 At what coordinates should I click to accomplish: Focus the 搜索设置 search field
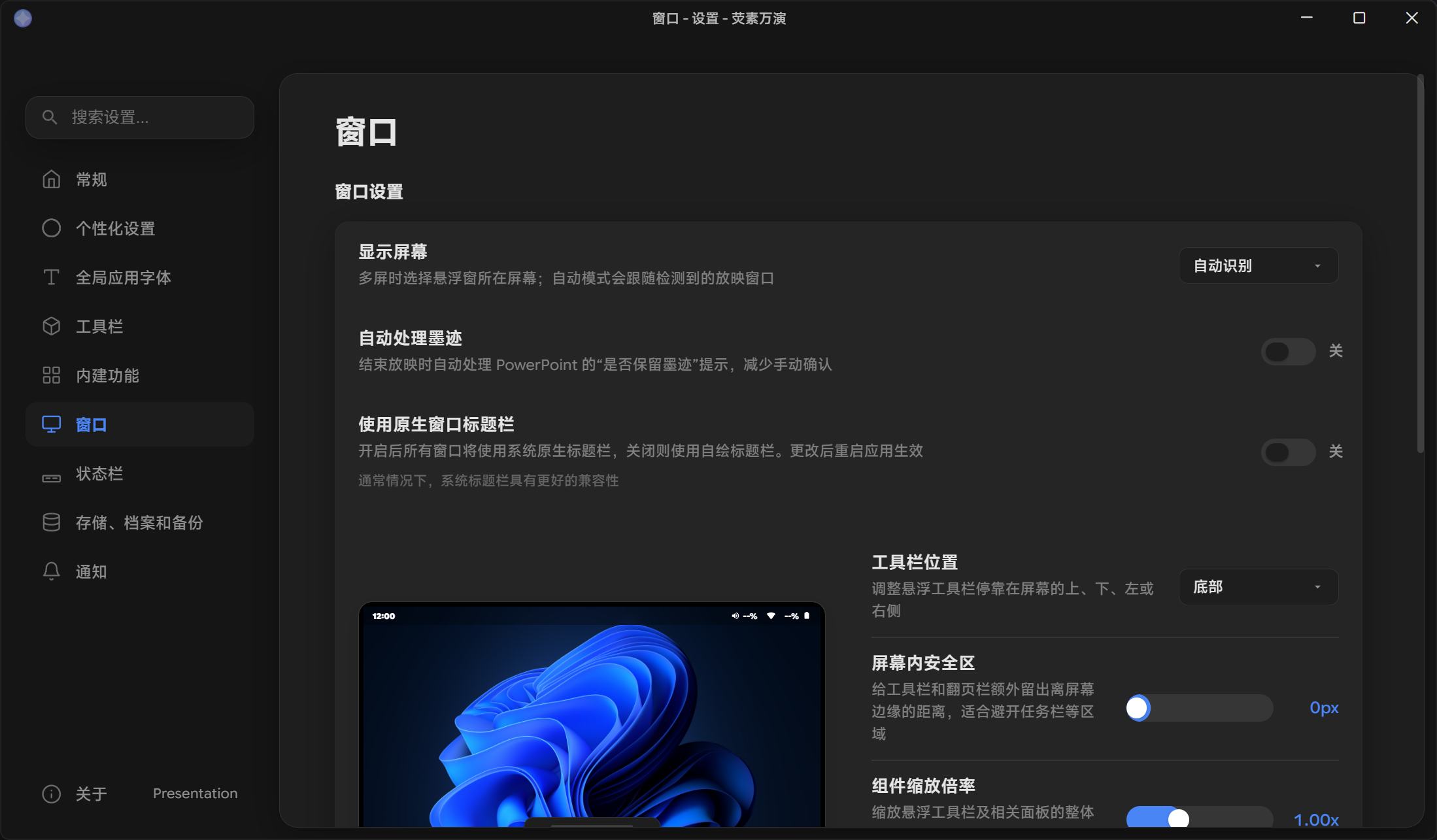(x=140, y=117)
